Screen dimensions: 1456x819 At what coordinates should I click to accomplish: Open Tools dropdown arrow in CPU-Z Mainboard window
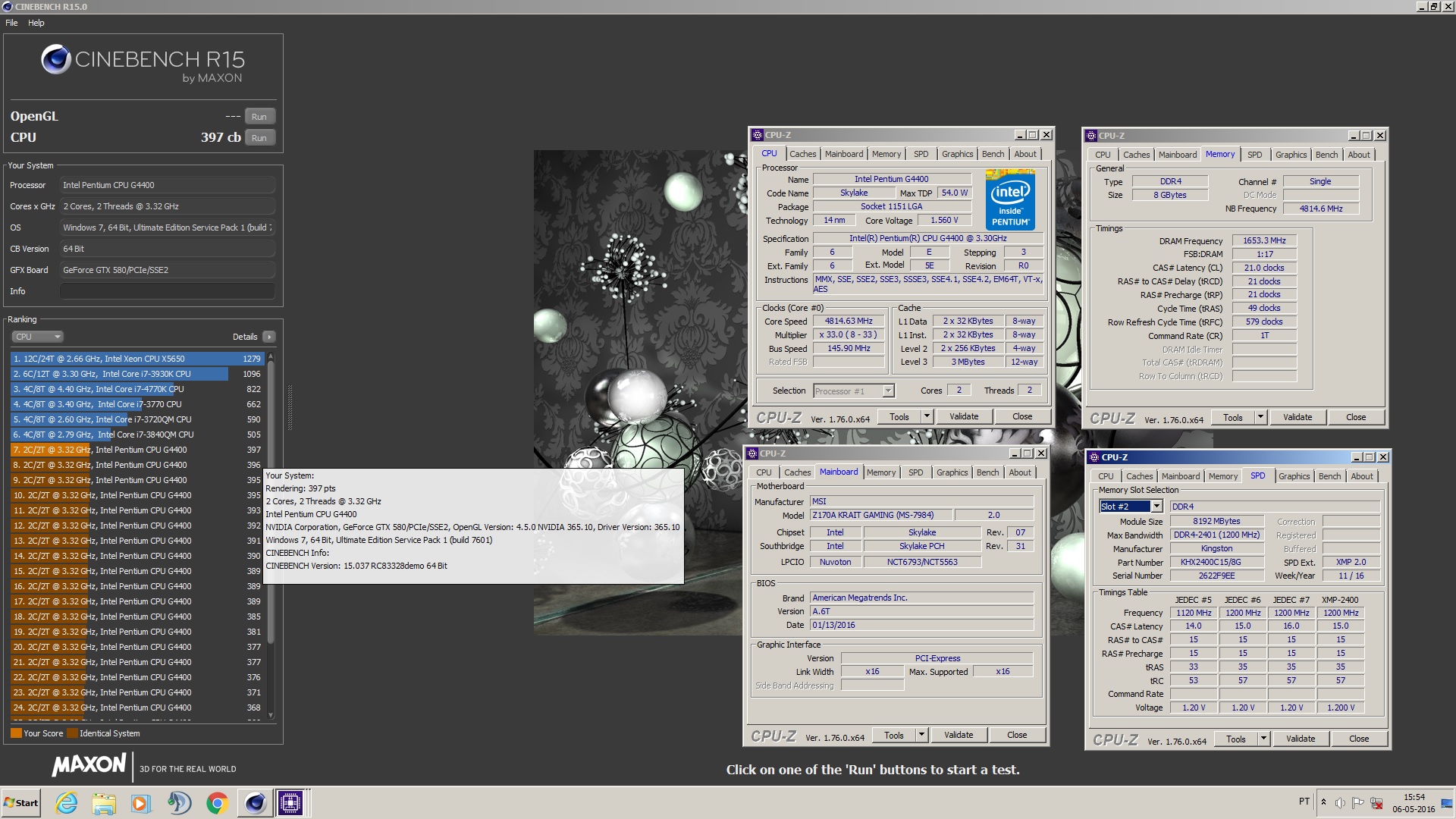(921, 735)
